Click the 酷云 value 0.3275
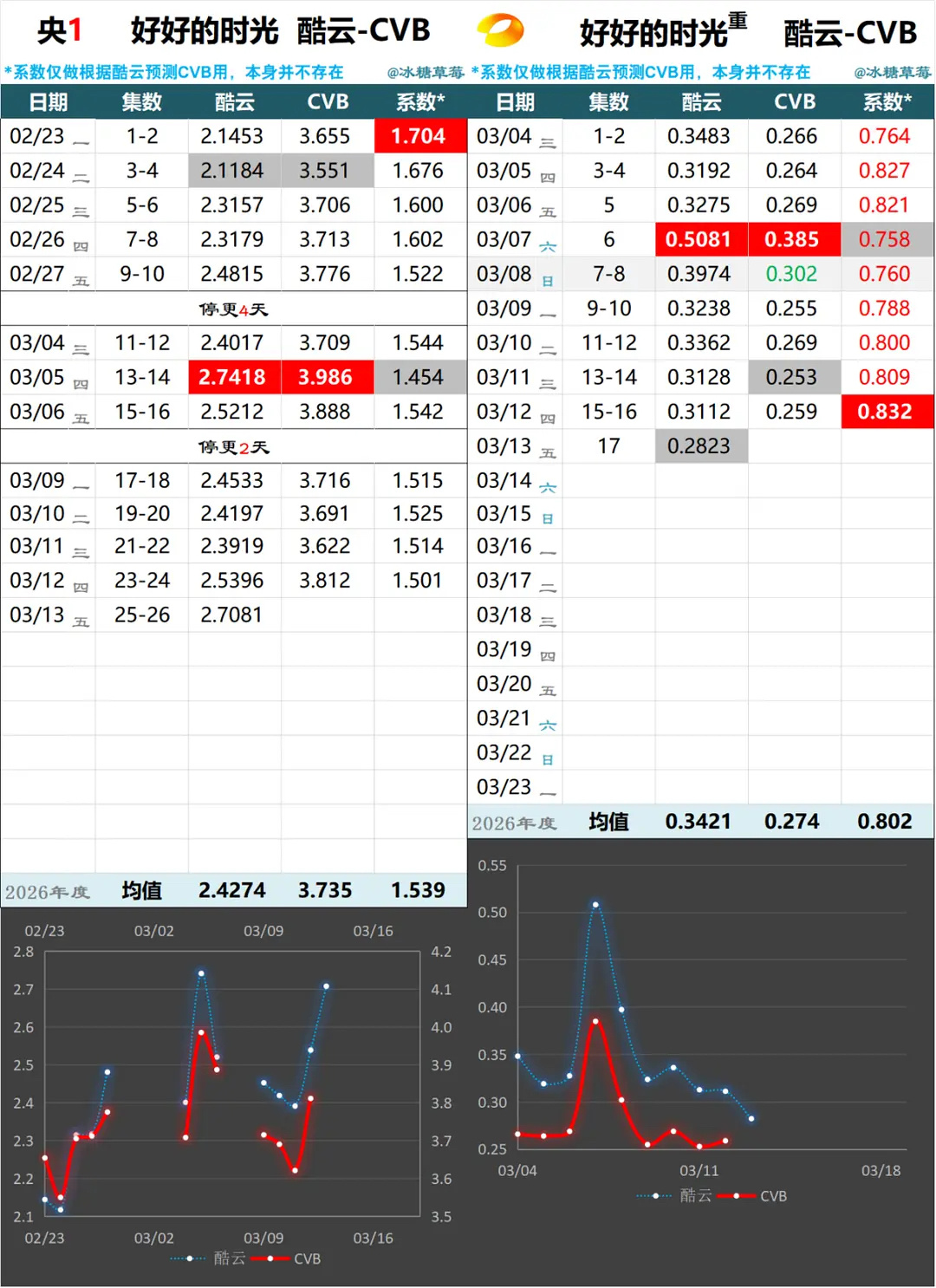Viewport: 936px width, 1288px height. (x=699, y=205)
